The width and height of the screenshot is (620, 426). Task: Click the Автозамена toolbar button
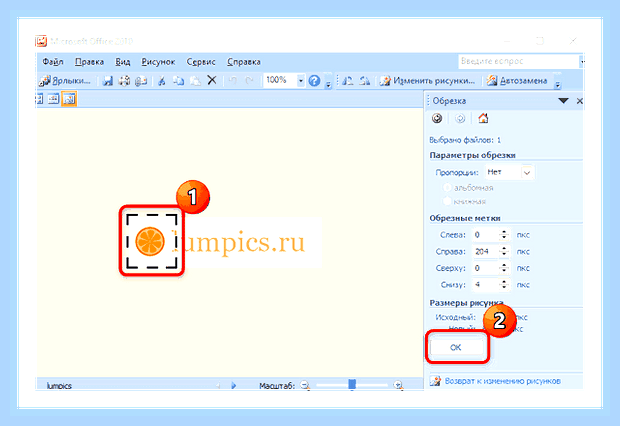(517, 81)
